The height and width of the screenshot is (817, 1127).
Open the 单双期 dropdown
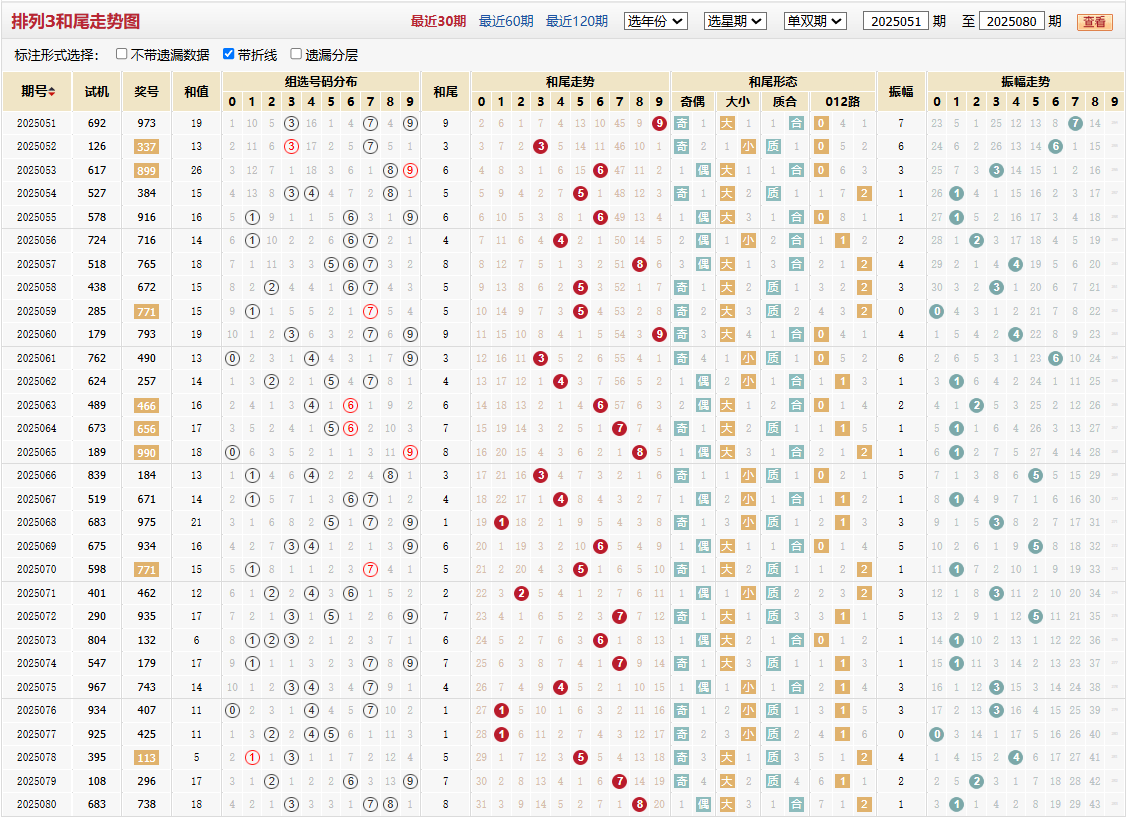click(815, 21)
